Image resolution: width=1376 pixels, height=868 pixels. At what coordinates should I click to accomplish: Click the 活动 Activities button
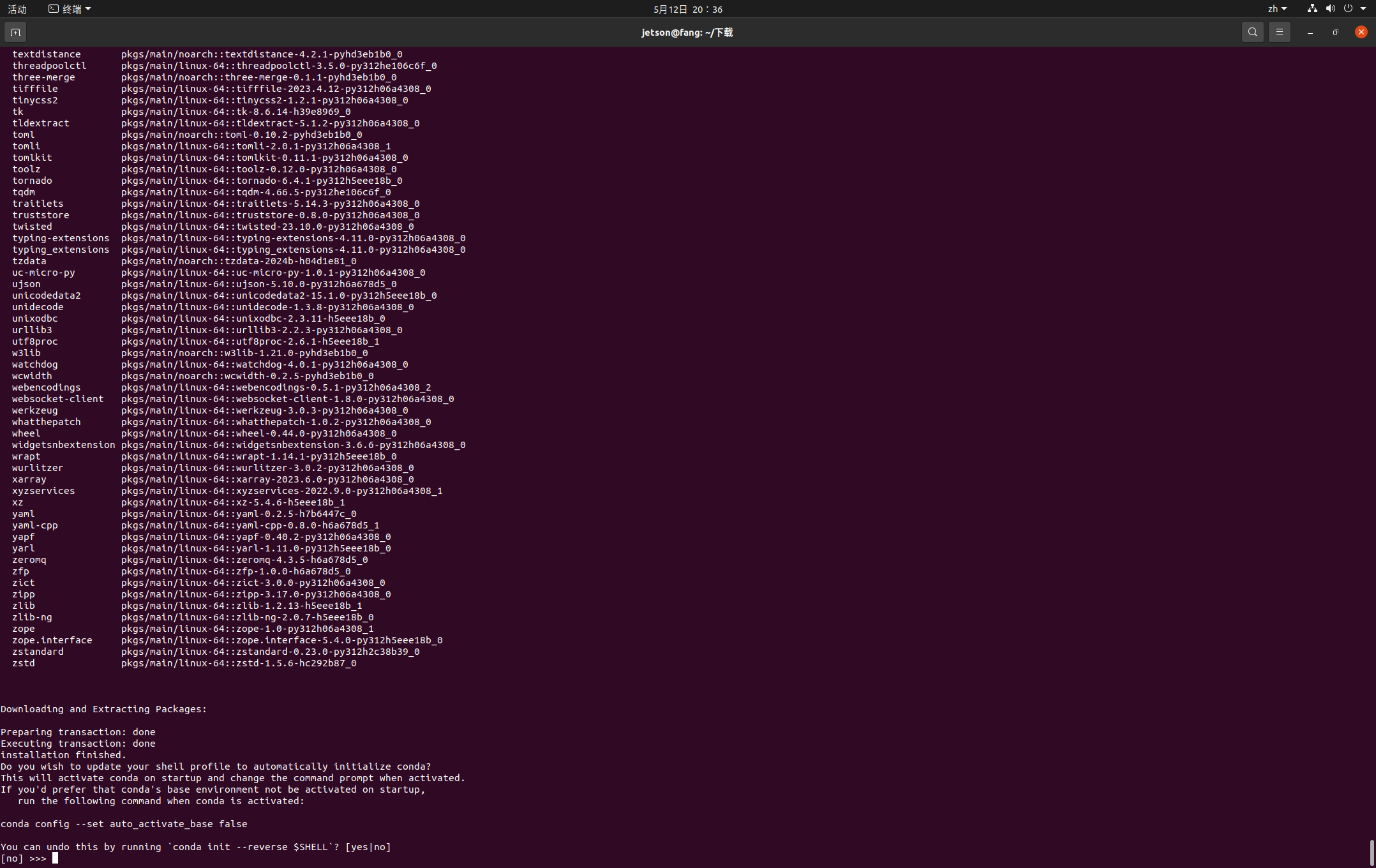coord(17,9)
